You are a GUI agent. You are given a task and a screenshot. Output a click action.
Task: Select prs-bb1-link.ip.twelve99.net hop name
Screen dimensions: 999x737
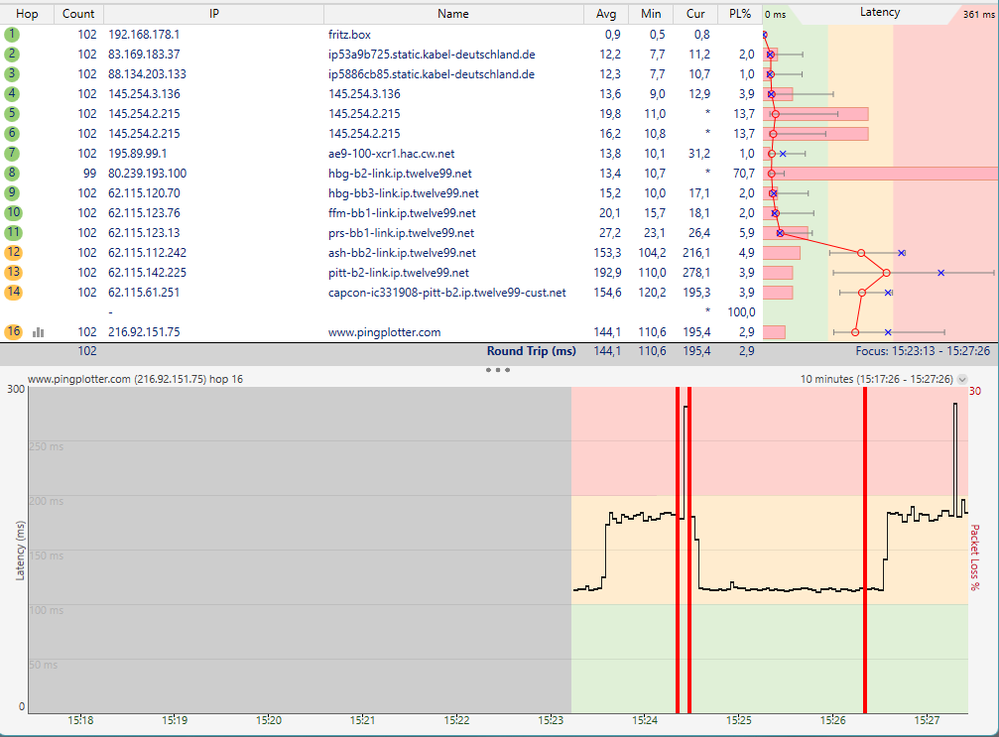pos(401,232)
